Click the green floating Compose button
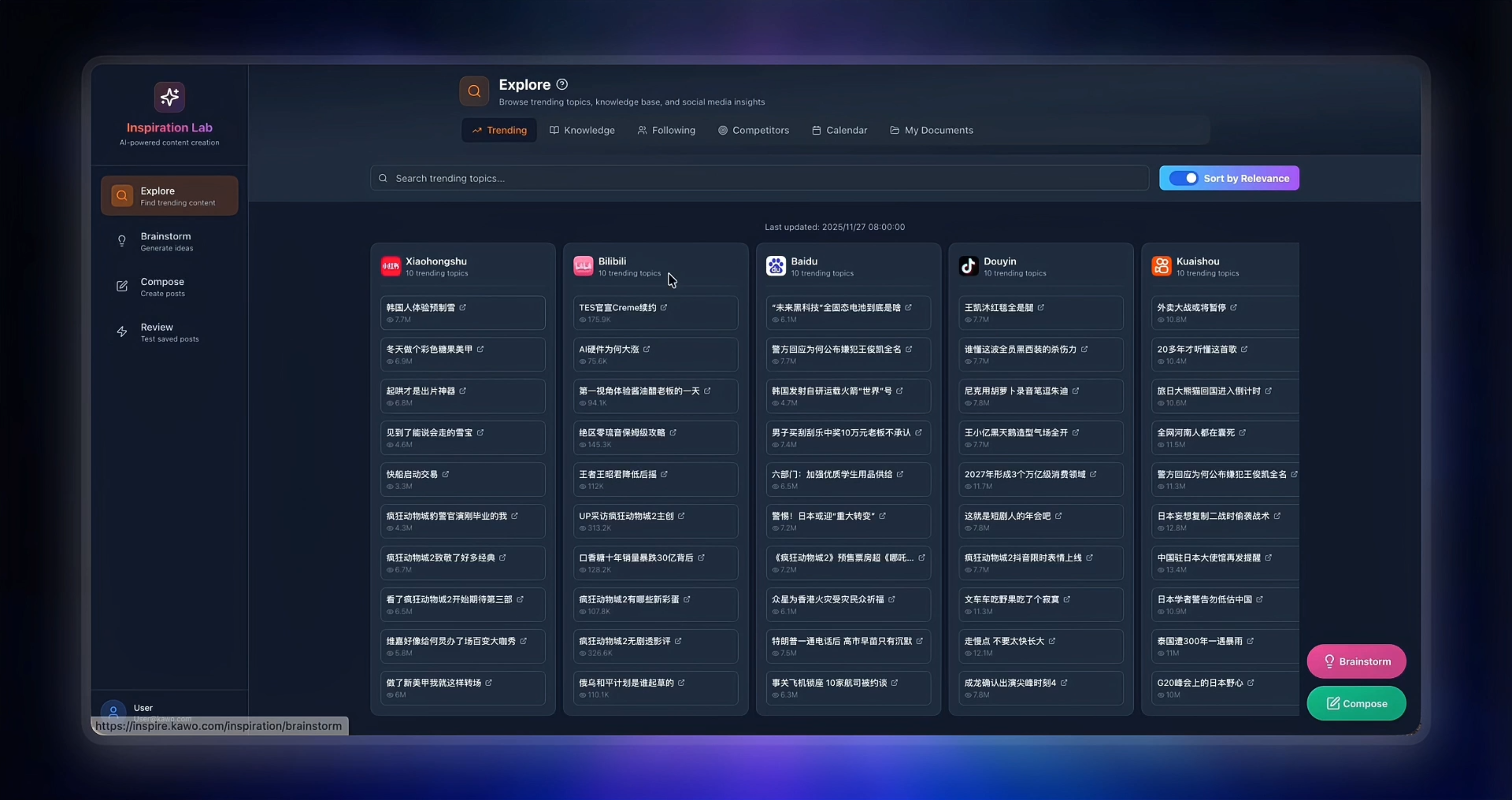Image resolution: width=1512 pixels, height=800 pixels. [x=1356, y=704]
